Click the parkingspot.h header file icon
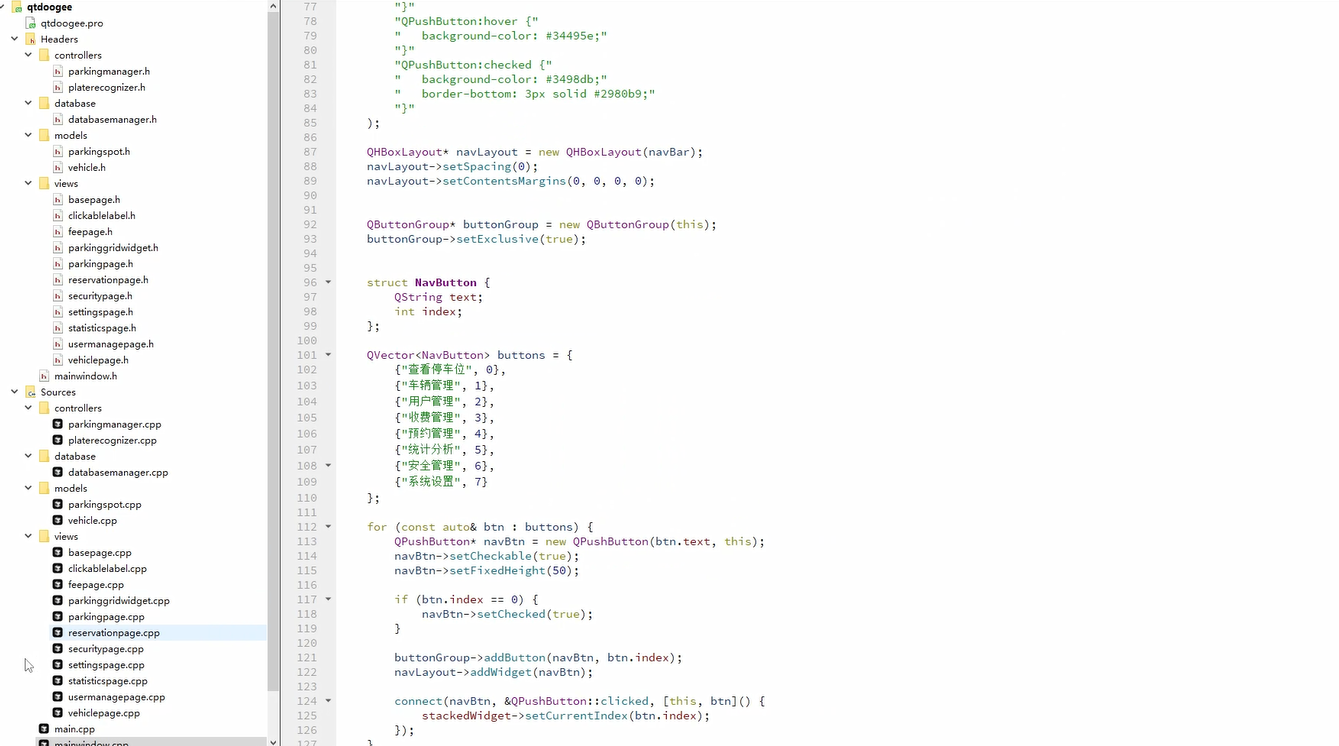The image size is (1339, 746). pyautogui.click(x=58, y=151)
